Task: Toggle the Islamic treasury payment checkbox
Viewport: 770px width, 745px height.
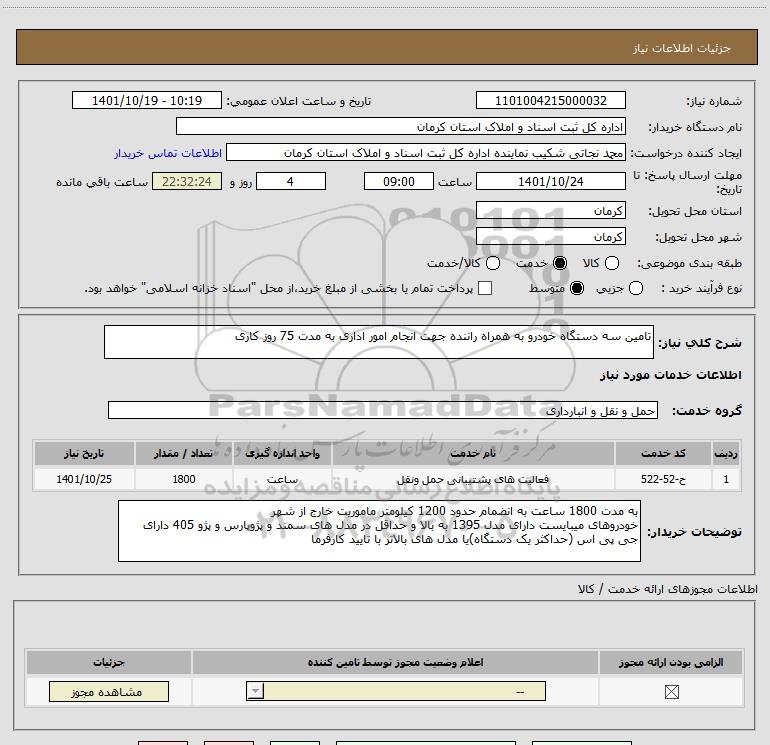Action: pos(485,288)
